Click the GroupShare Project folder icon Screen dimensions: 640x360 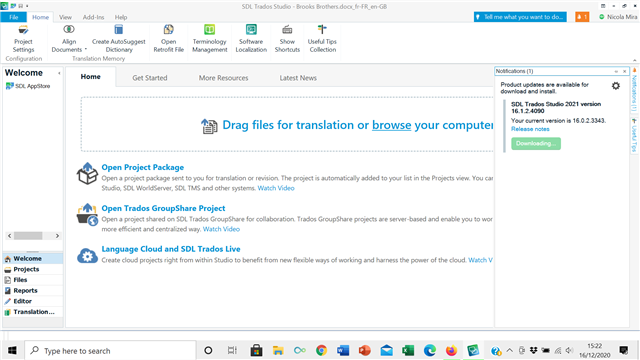(87, 215)
